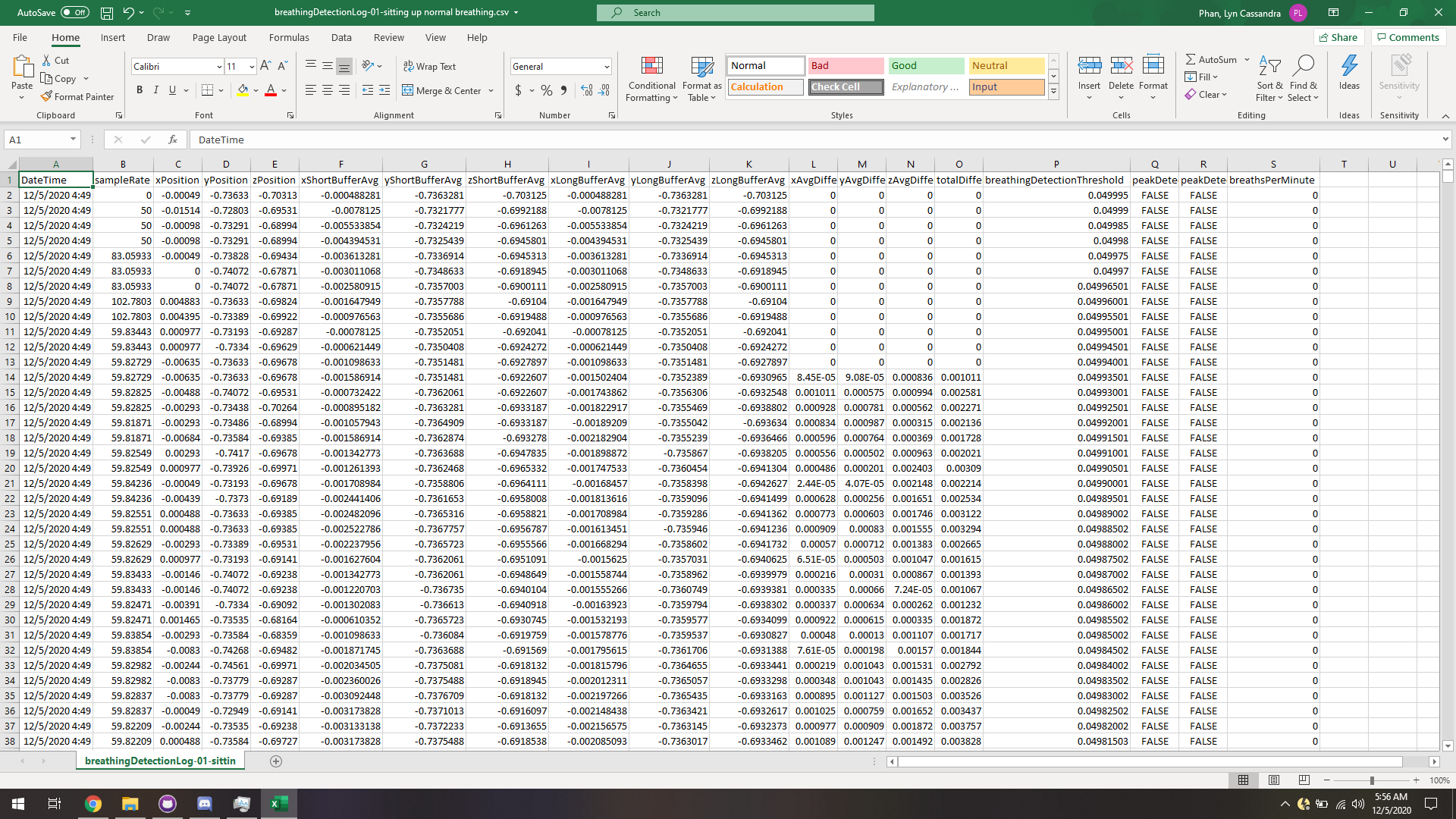Click the Font Color red swatch

[271, 89]
